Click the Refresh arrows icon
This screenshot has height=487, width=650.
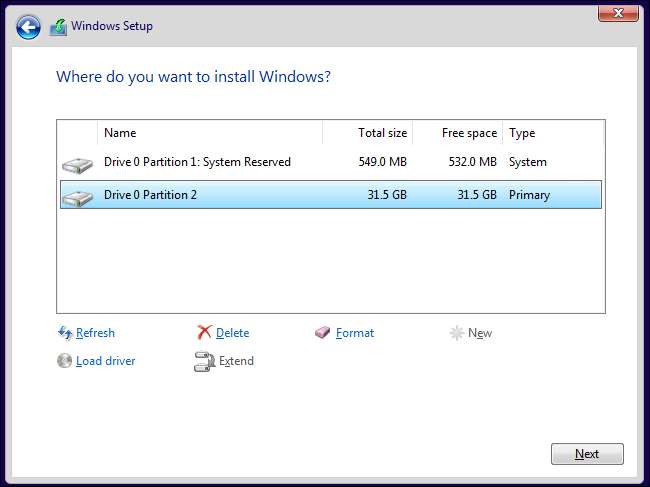65,333
